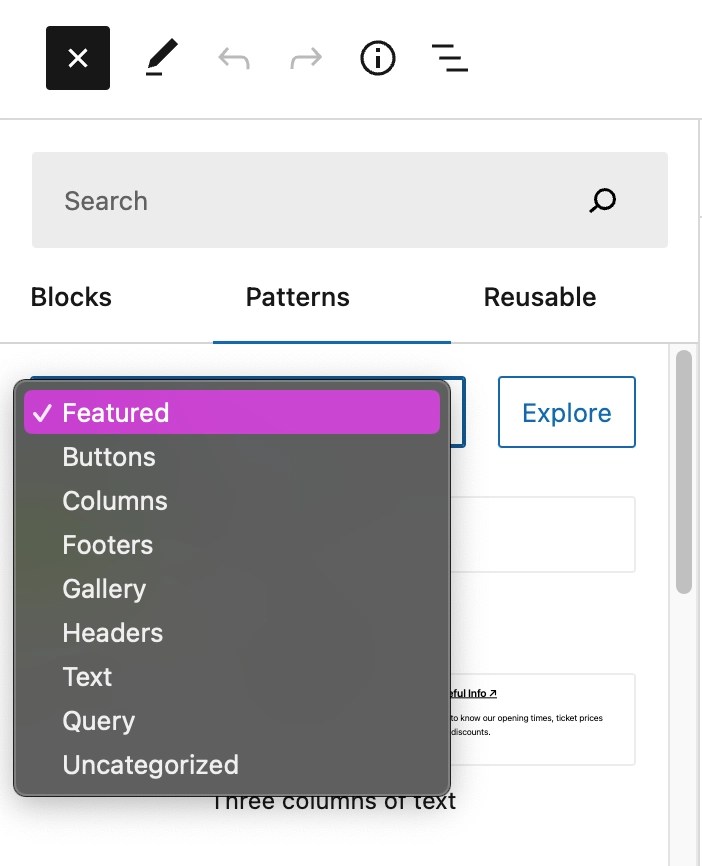
Task: Open the List View icon
Action: pos(450,58)
